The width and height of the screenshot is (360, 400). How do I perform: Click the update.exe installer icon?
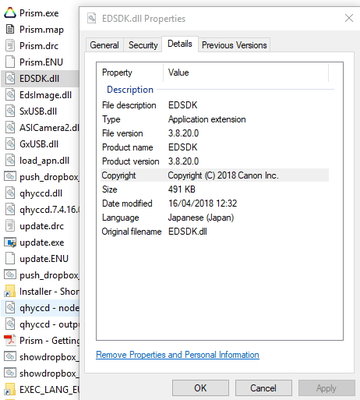(10, 242)
